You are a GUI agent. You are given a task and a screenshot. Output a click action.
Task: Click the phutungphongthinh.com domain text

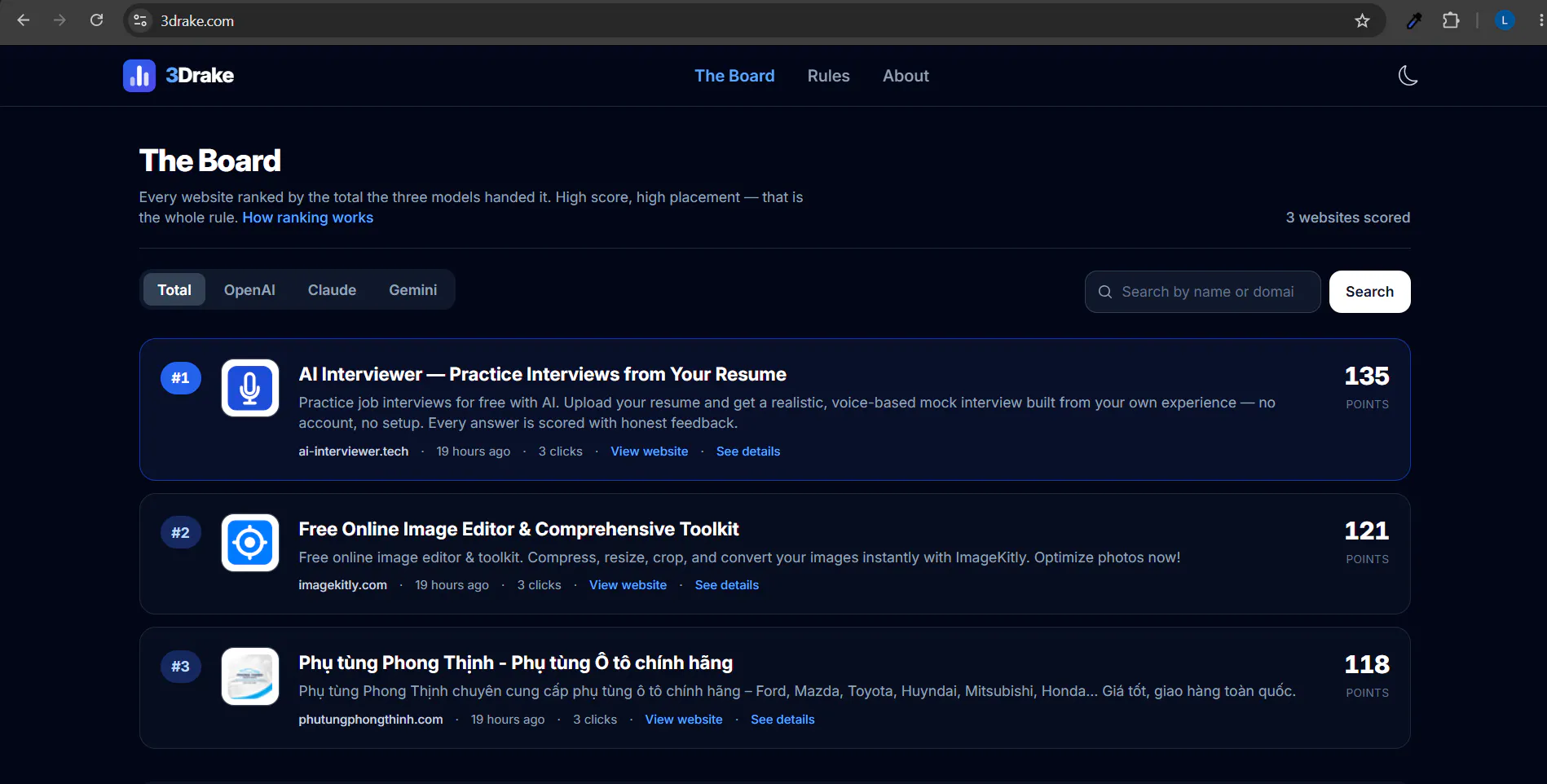coord(371,720)
